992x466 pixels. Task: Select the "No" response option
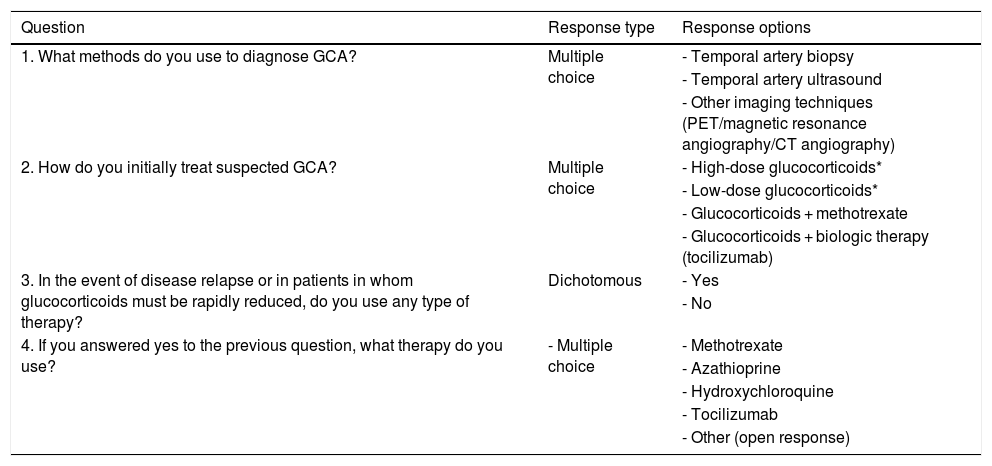(697, 302)
